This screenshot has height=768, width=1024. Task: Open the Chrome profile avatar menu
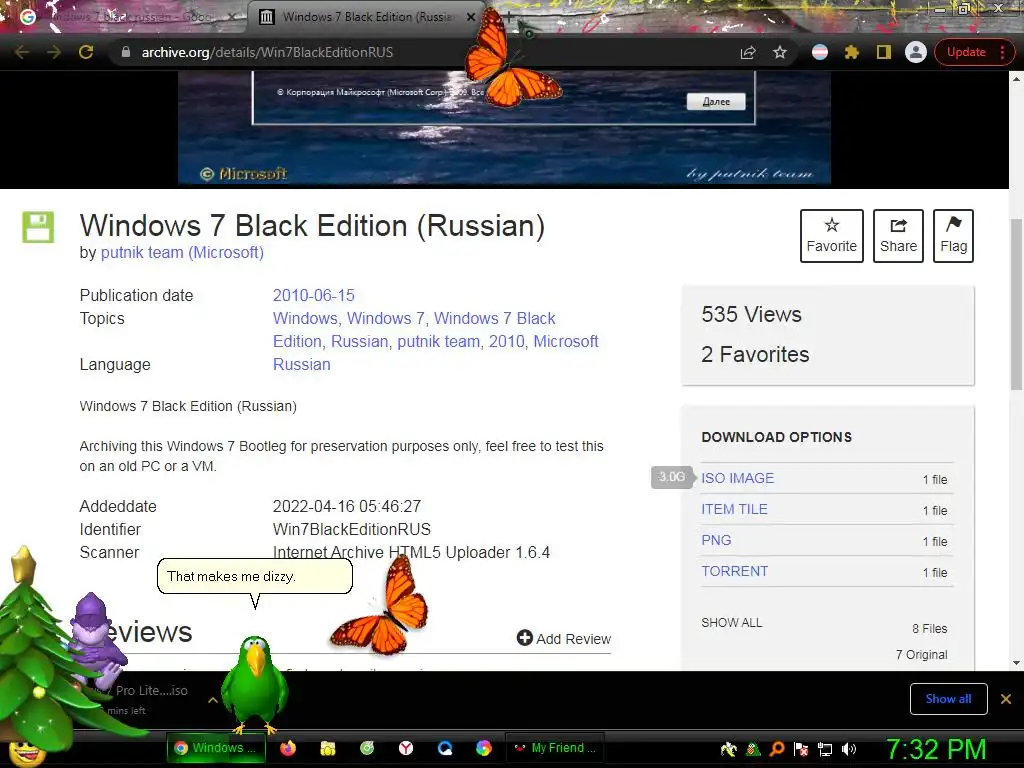[916, 52]
